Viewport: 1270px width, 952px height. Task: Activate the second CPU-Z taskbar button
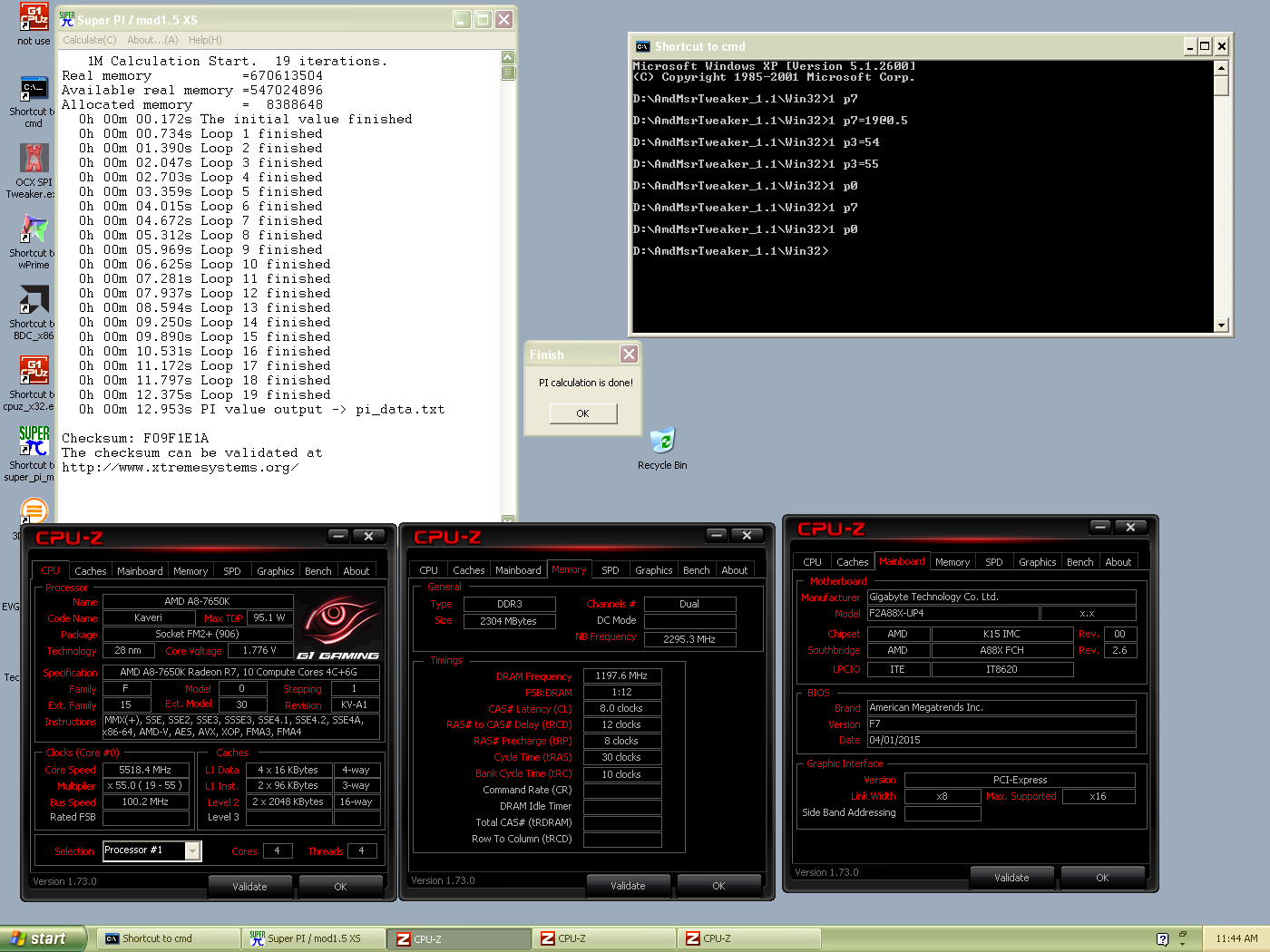[x=604, y=938]
